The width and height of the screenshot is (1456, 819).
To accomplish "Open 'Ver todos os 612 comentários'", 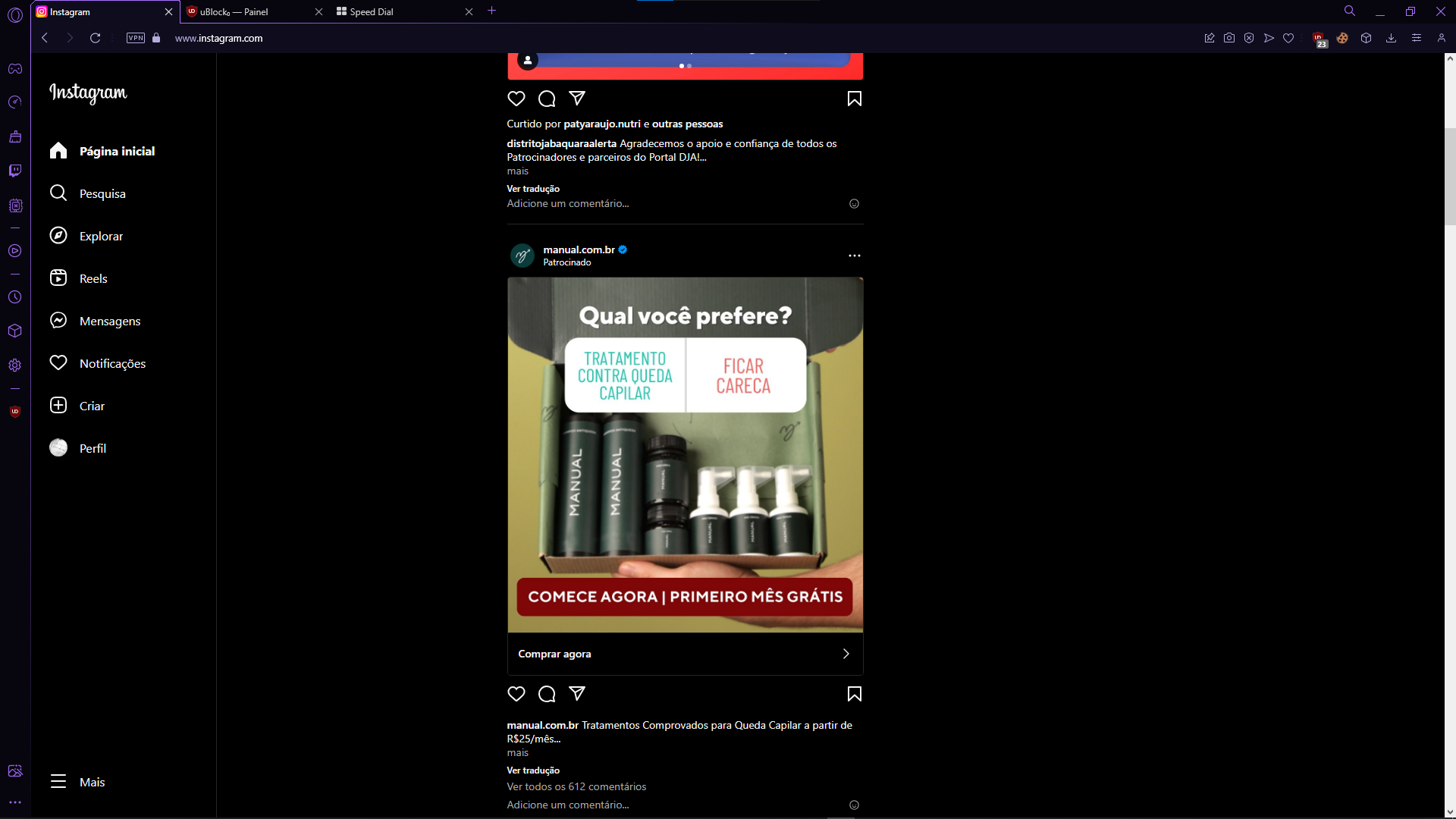I will click(576, 786).
